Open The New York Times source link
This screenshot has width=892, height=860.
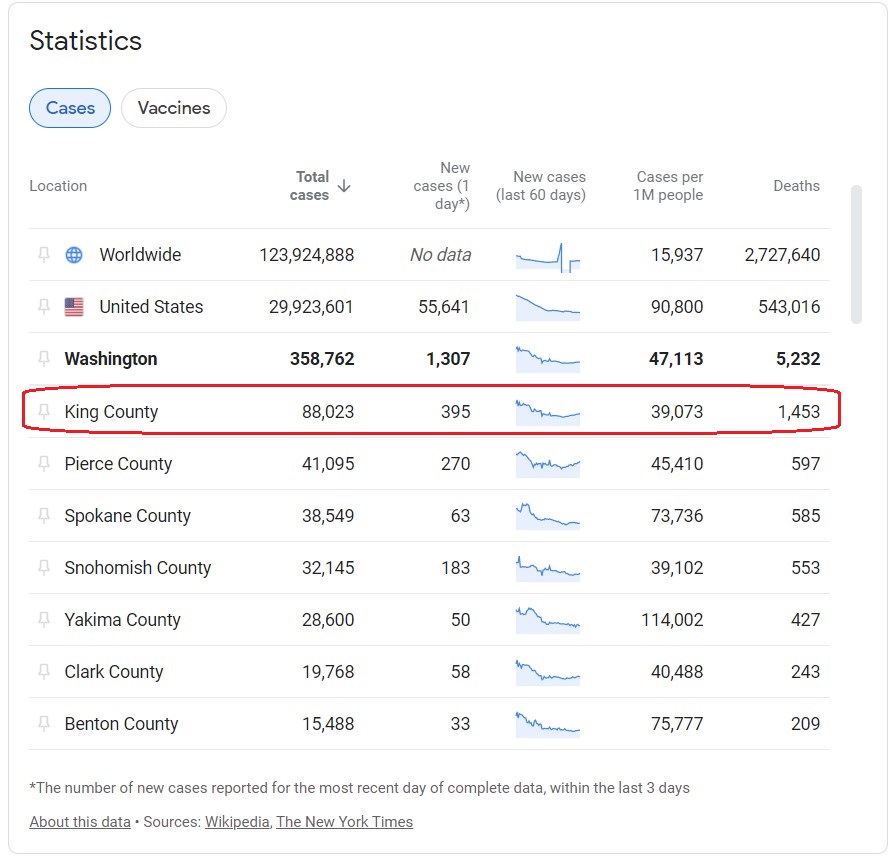coord(344,822)
